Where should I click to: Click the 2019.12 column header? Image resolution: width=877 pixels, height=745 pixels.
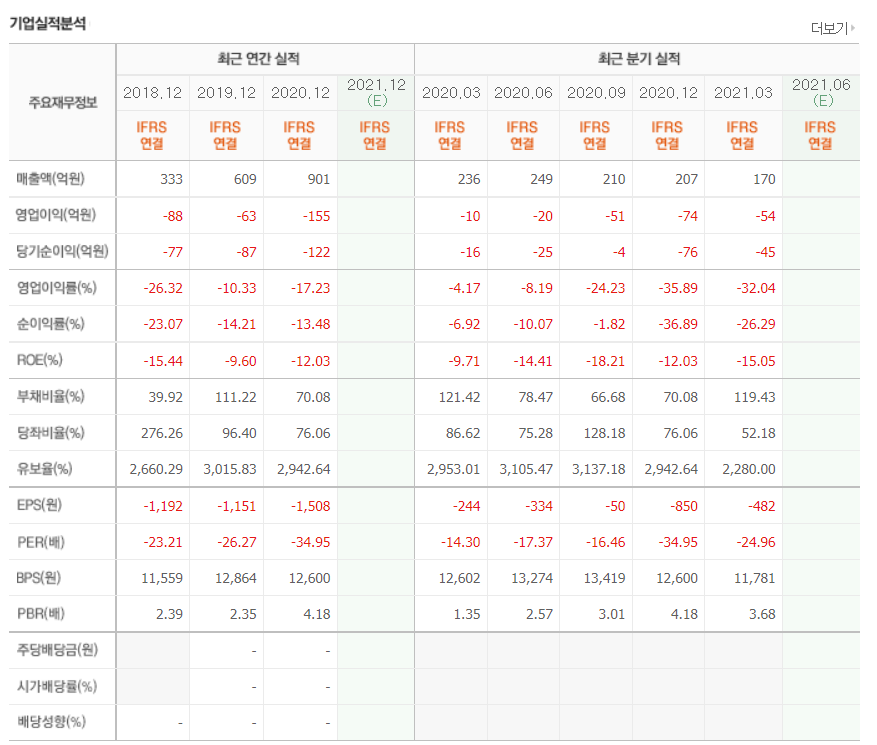226,93
